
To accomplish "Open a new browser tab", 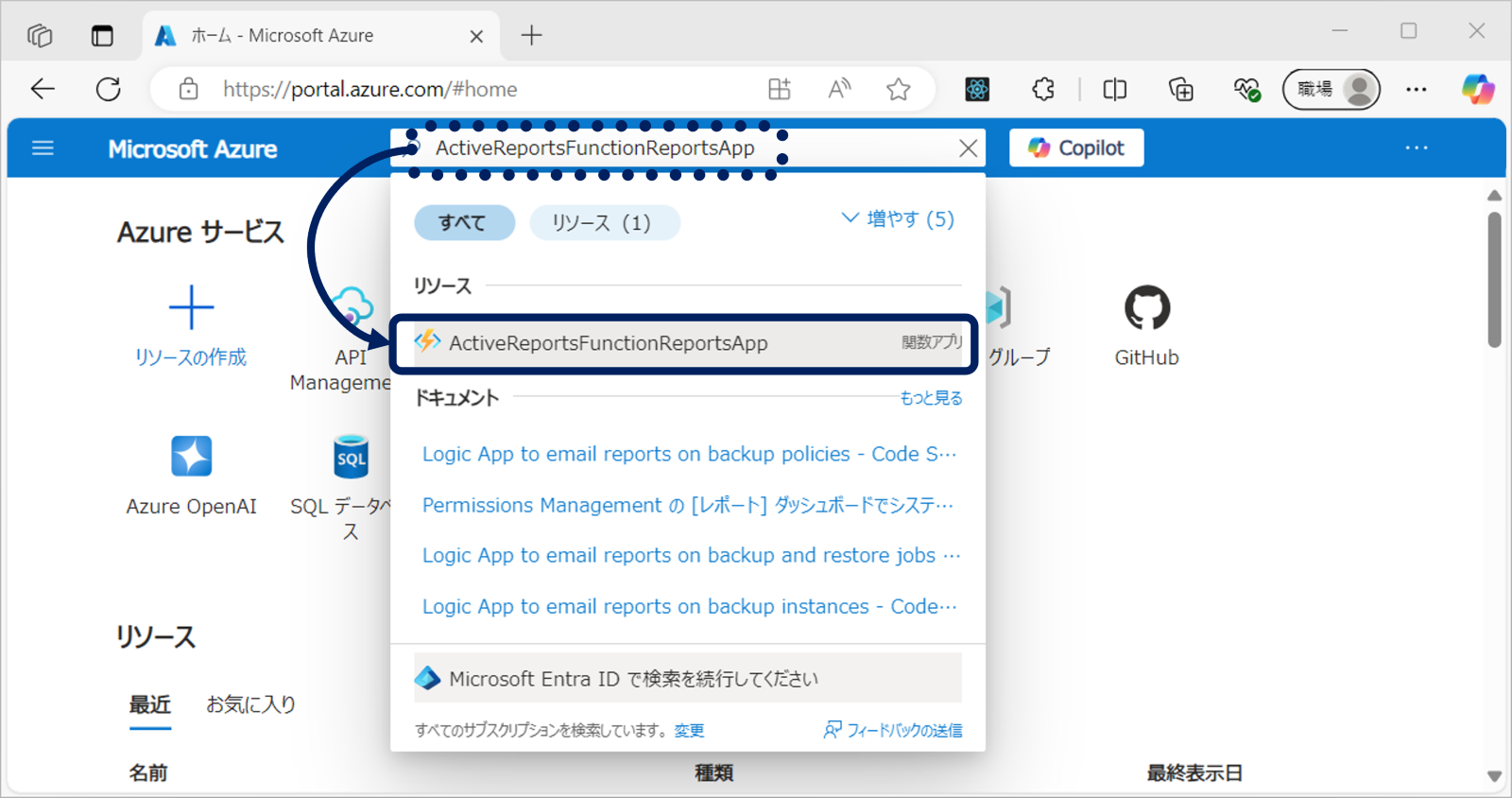I will (x=532, y=36).
